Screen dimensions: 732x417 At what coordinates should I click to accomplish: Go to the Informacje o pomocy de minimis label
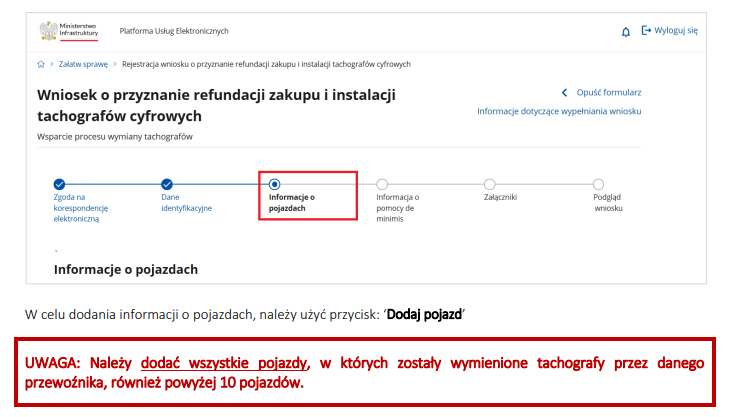(x=397, y=208)
